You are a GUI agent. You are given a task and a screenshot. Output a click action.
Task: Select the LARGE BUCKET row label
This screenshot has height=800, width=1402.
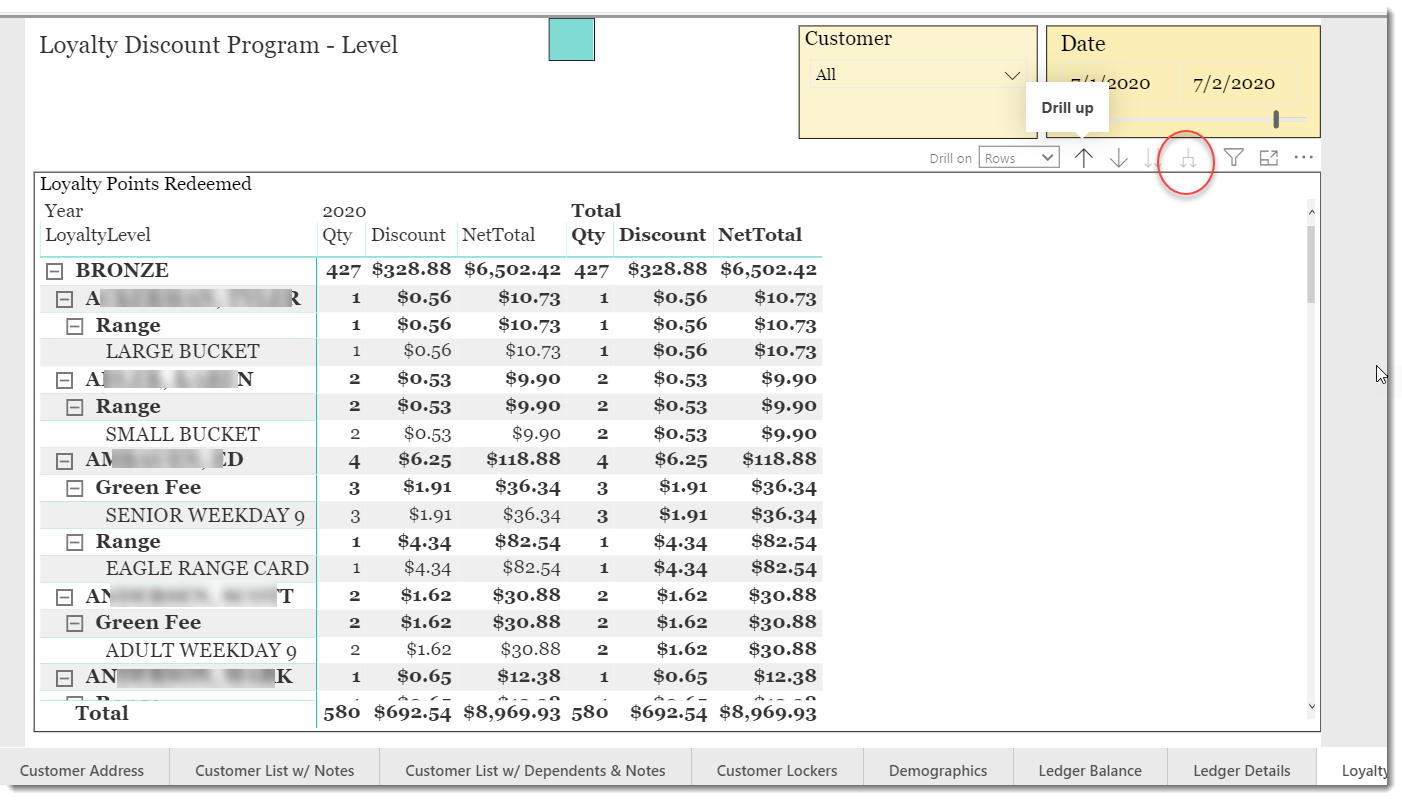click(x=182, y=352)
